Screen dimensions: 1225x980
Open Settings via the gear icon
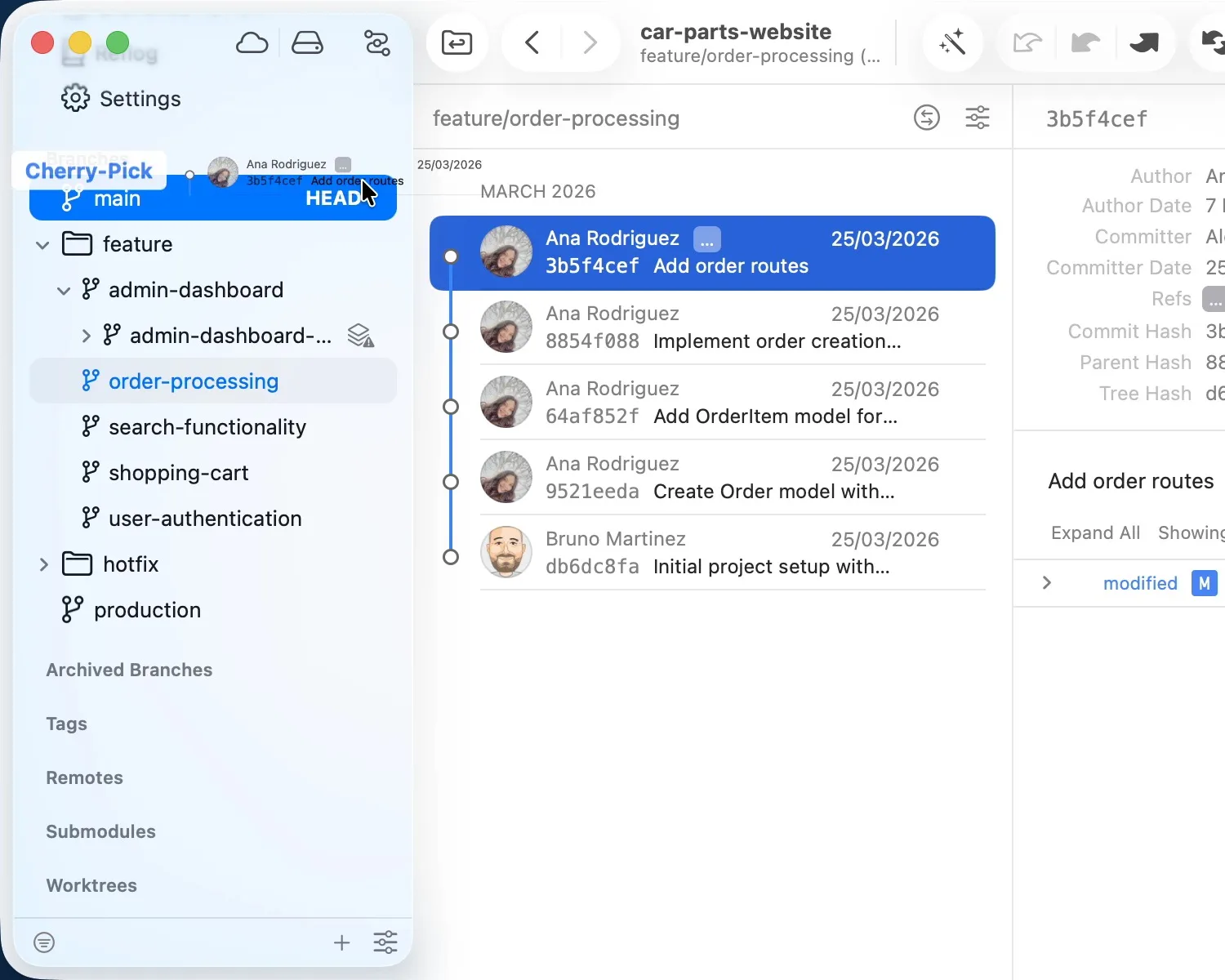pos(75,98)
